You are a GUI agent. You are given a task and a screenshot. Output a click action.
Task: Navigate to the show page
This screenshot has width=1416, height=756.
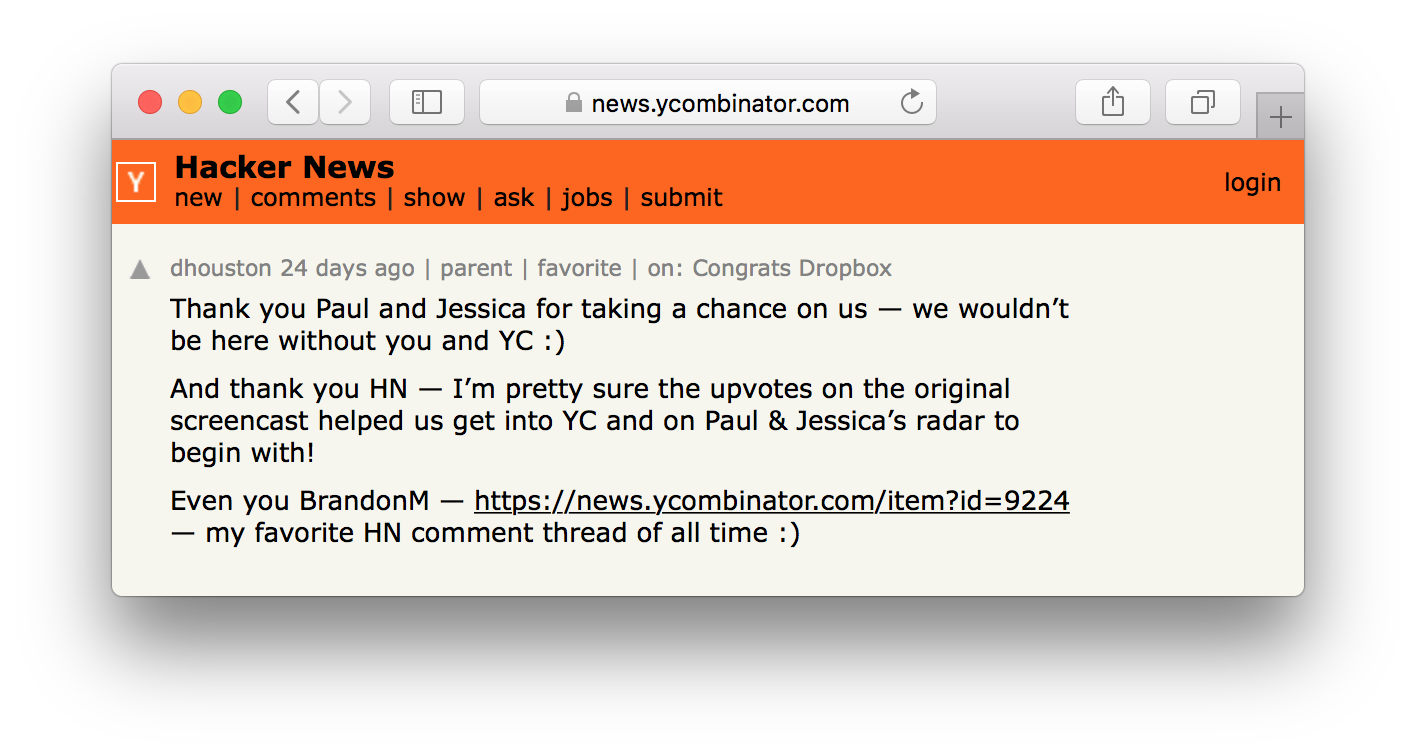434,198
